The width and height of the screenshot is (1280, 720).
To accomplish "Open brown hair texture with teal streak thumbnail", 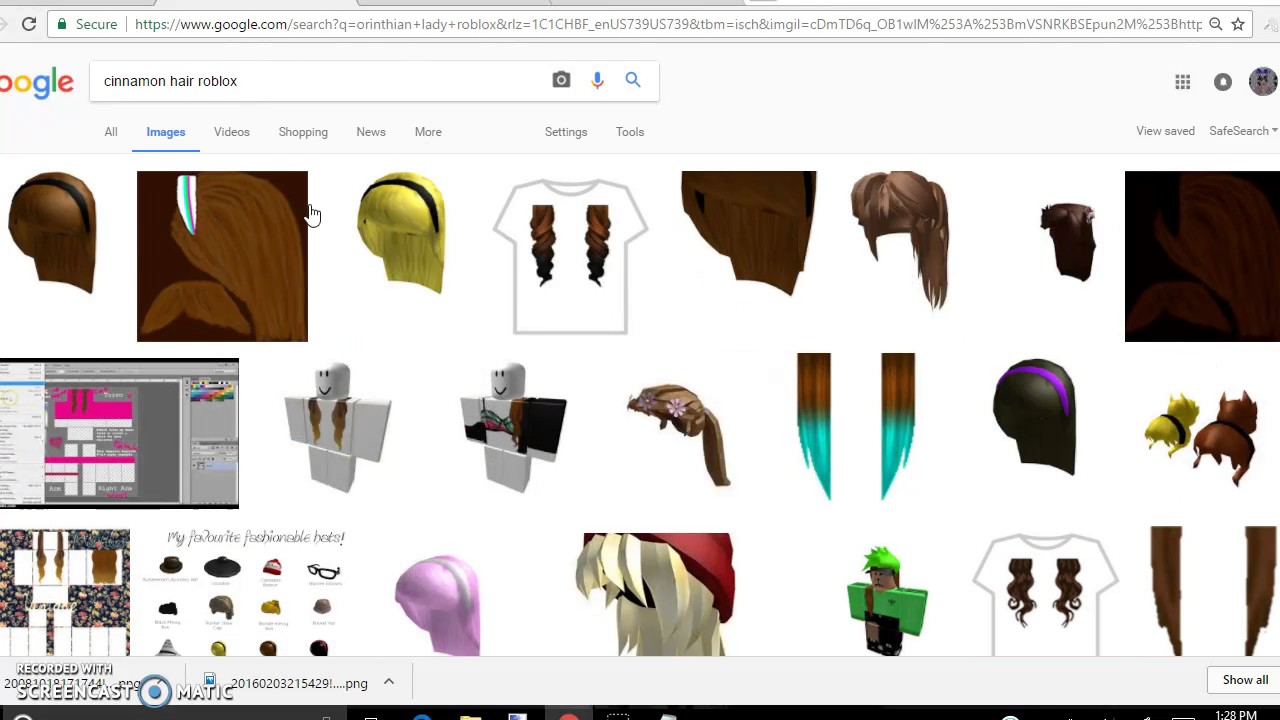I will coord(222,256).
